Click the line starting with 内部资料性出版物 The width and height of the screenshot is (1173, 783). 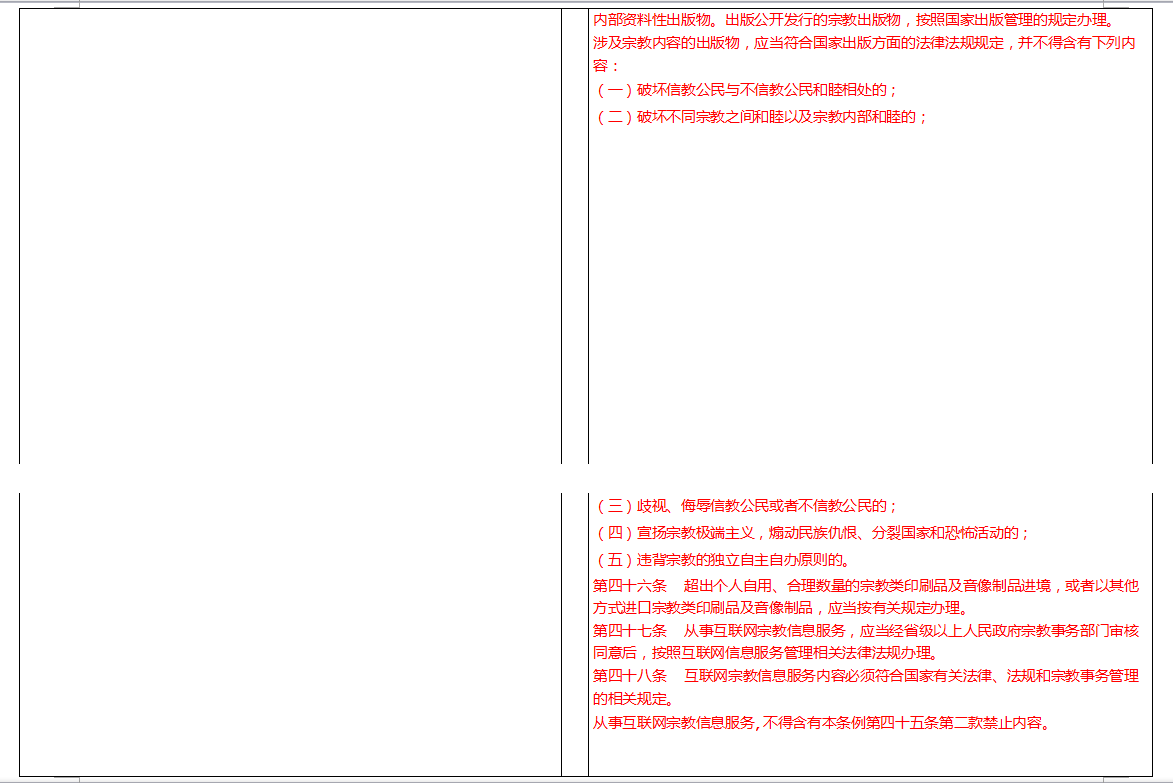coord(857,20)
